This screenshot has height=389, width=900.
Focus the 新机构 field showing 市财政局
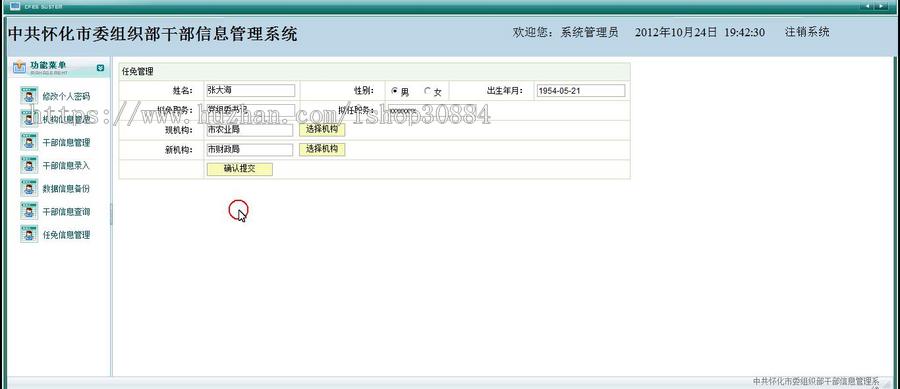[x=250, y=150]
